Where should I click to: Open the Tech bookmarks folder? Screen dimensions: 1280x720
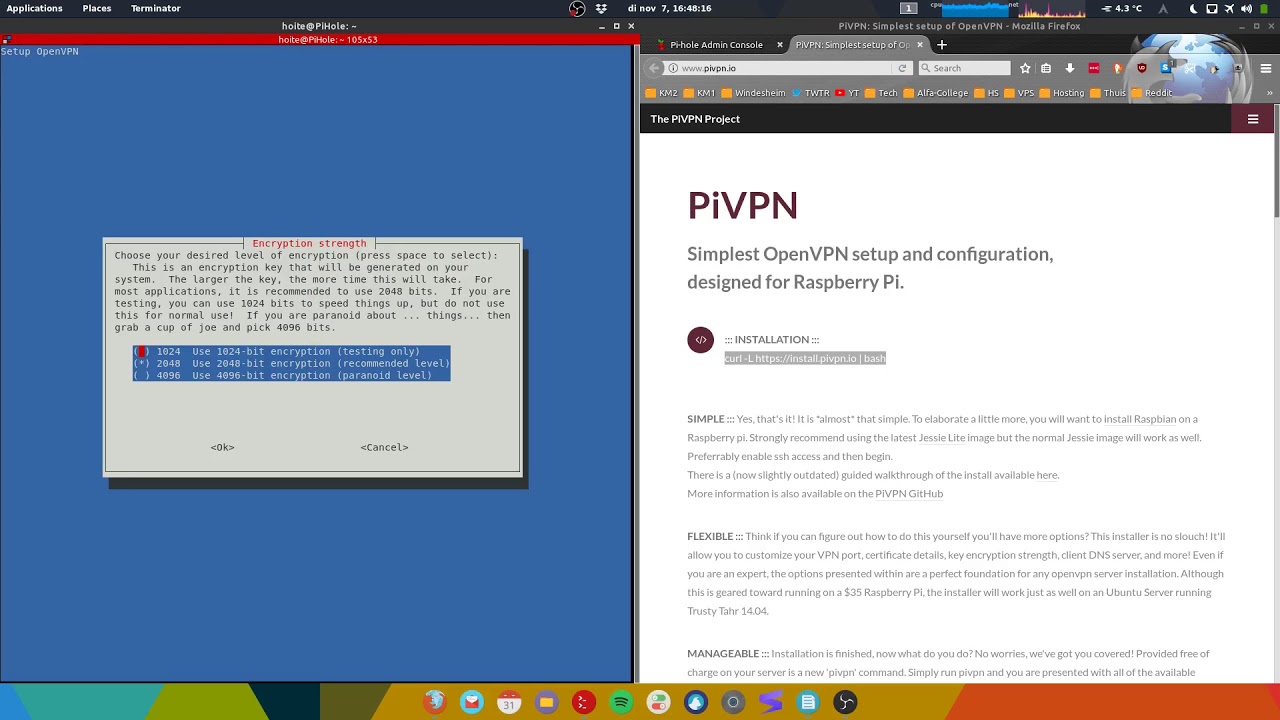click(x=881, y=93)
